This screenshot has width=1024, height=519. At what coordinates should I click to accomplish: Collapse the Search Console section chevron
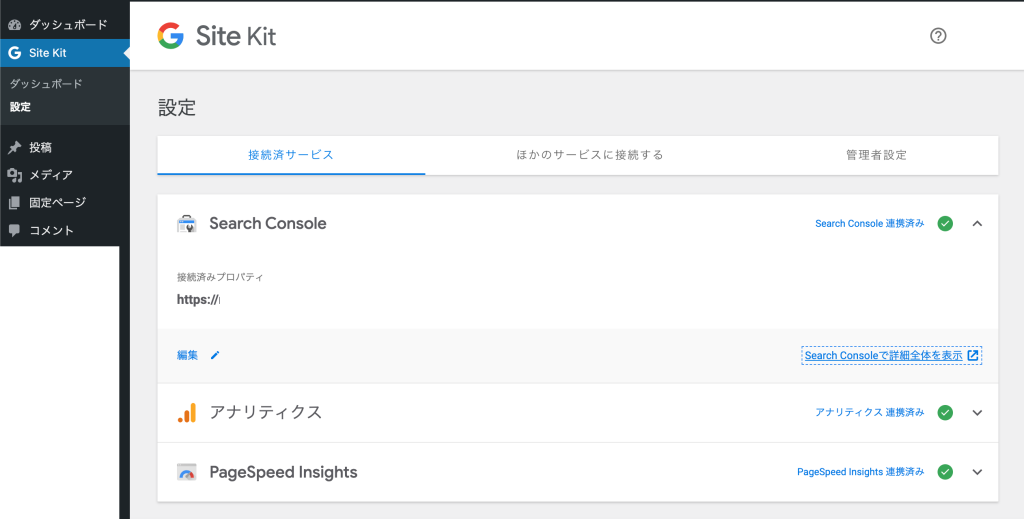977,223
